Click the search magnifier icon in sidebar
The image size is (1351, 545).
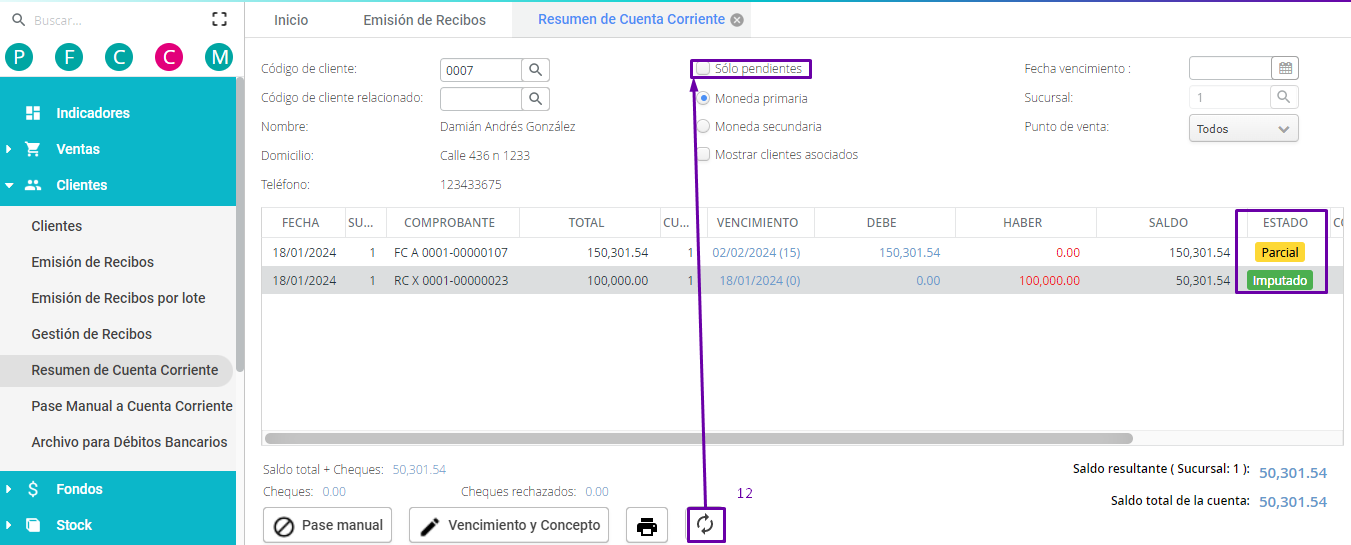[x=18, y=19]
